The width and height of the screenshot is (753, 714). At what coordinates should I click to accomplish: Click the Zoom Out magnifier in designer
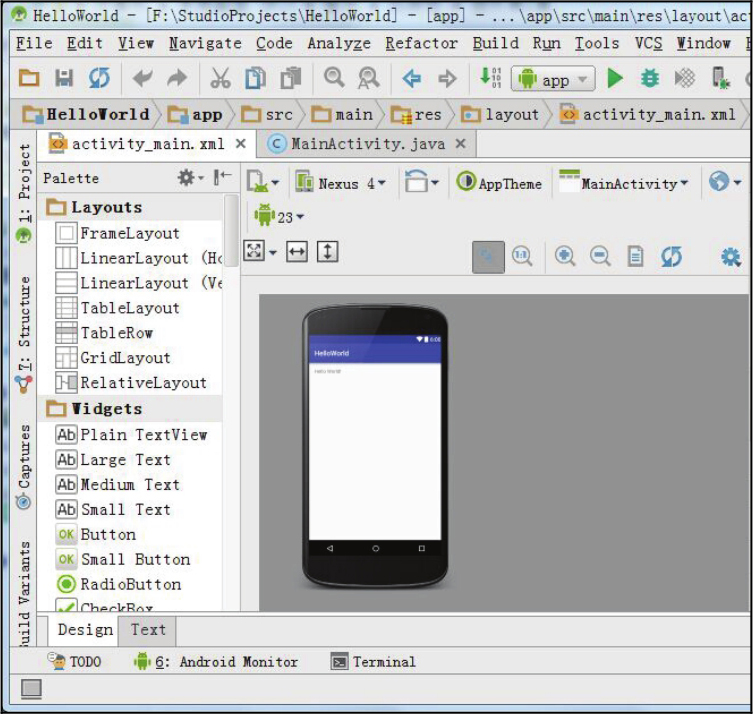tap(600, 256)
